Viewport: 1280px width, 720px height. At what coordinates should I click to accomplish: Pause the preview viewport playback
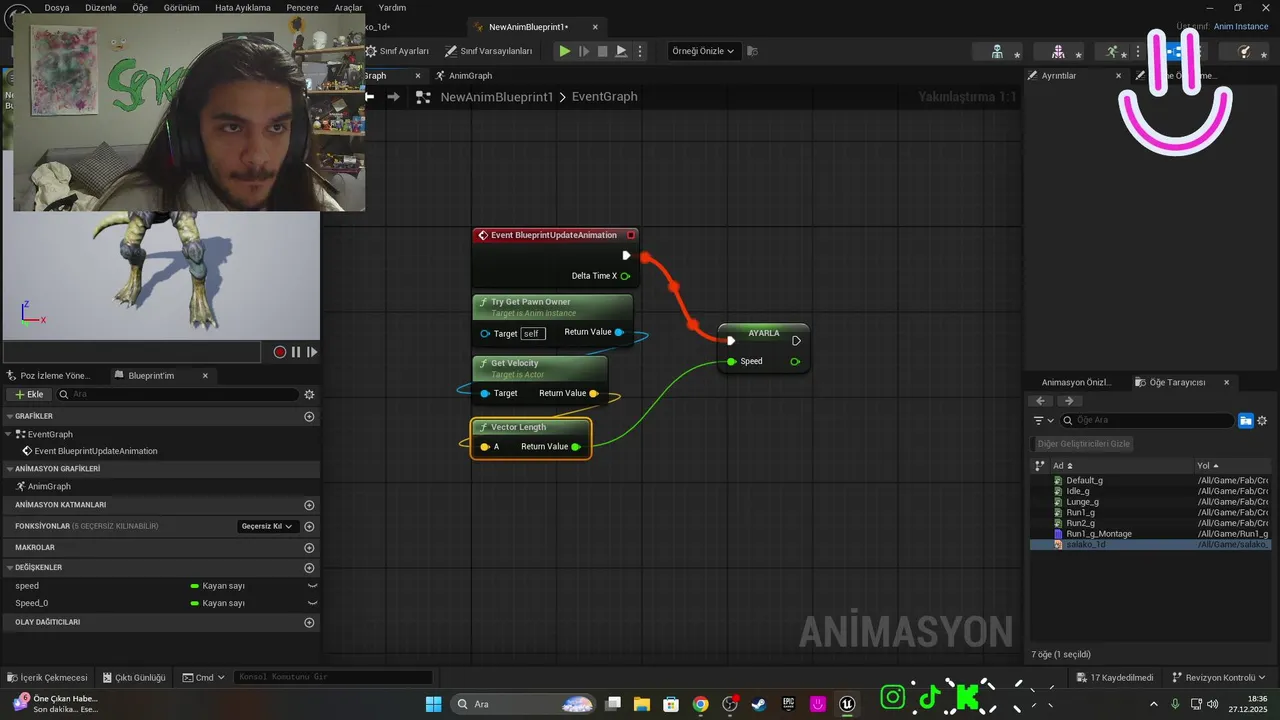[x=296, y=352]
